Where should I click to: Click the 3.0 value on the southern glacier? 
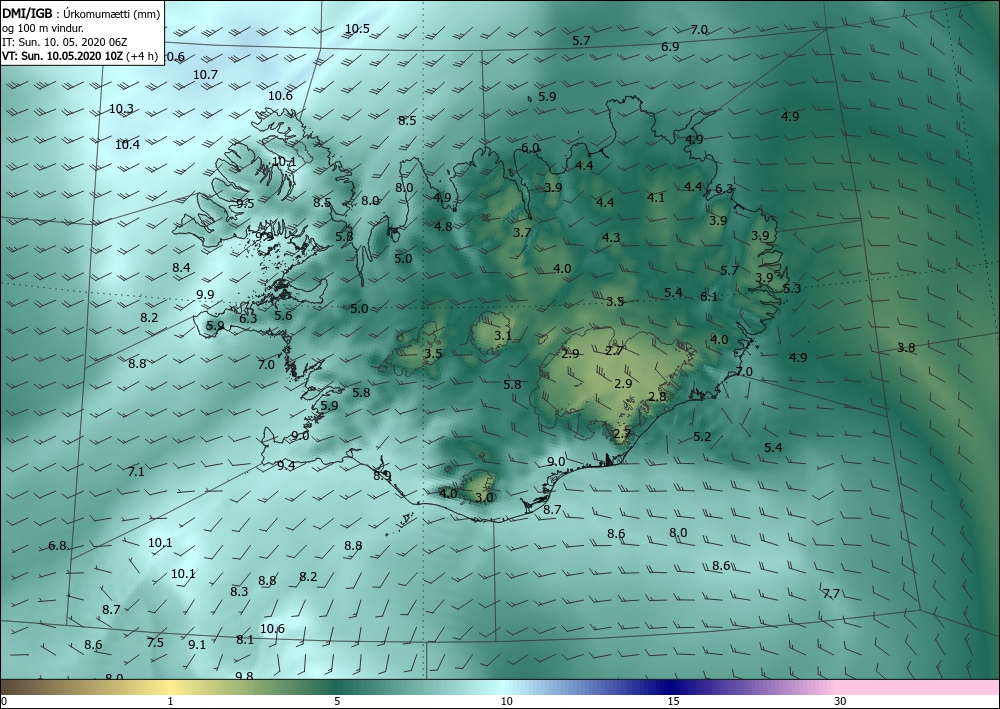(484, 497)
